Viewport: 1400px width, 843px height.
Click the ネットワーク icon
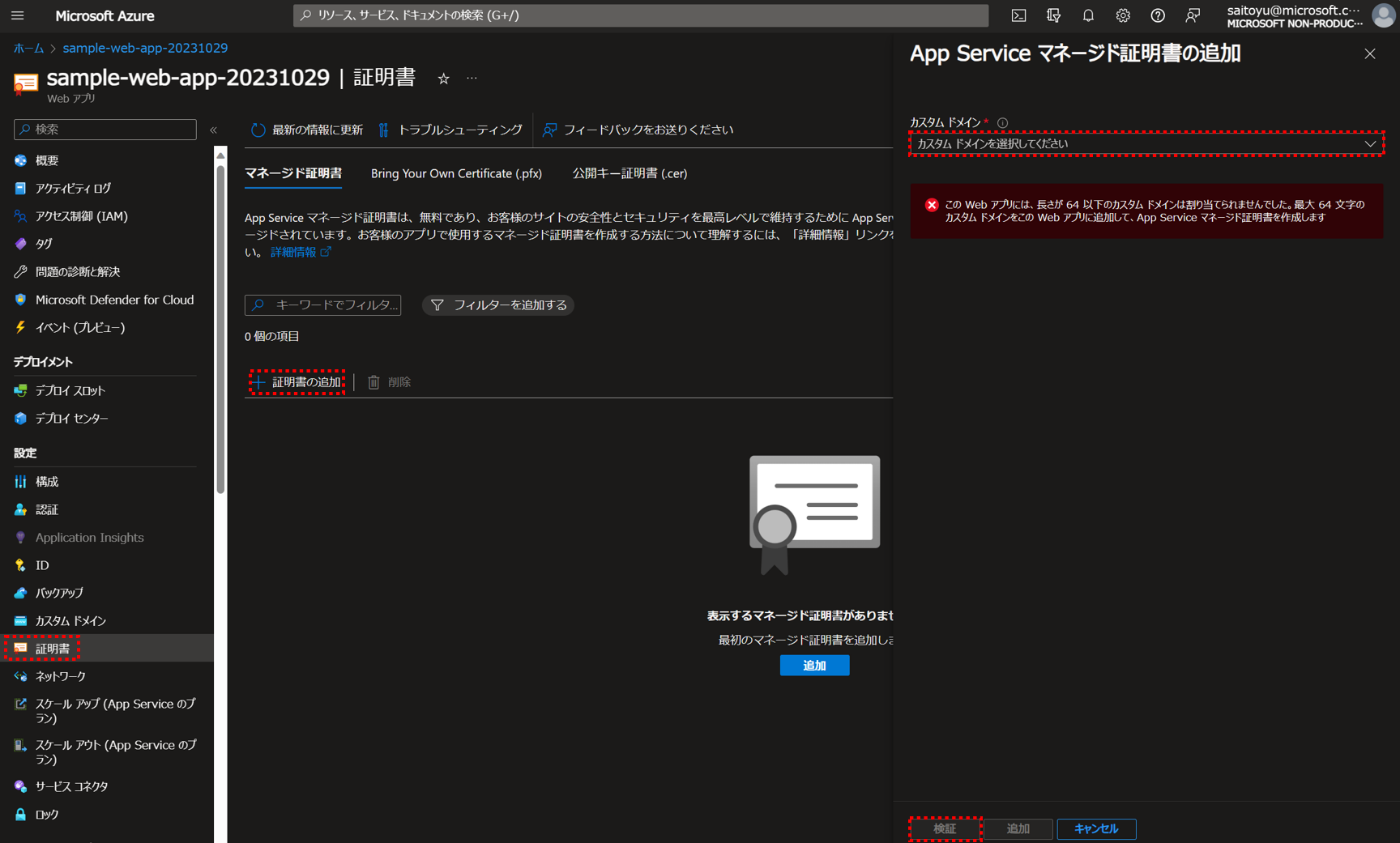(x=20, y=676)
